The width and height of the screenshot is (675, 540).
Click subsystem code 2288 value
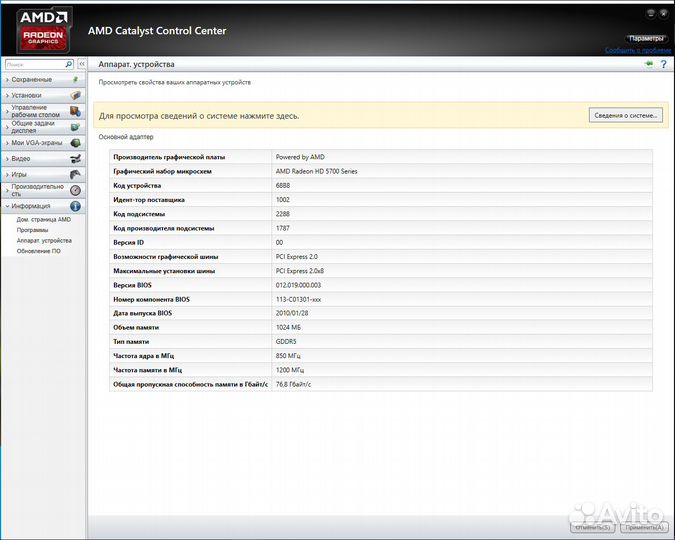click(x=283, y=214)
